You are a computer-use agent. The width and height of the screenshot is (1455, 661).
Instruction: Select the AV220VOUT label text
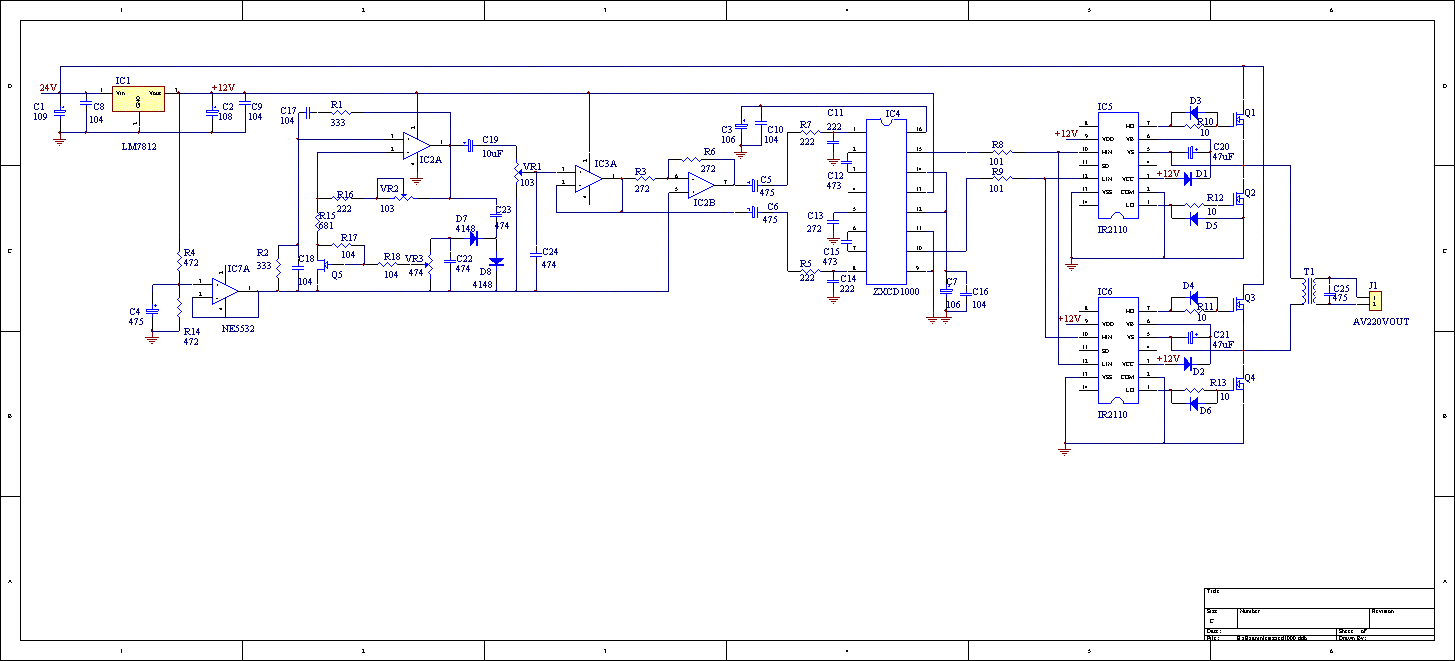[1380, 322]
